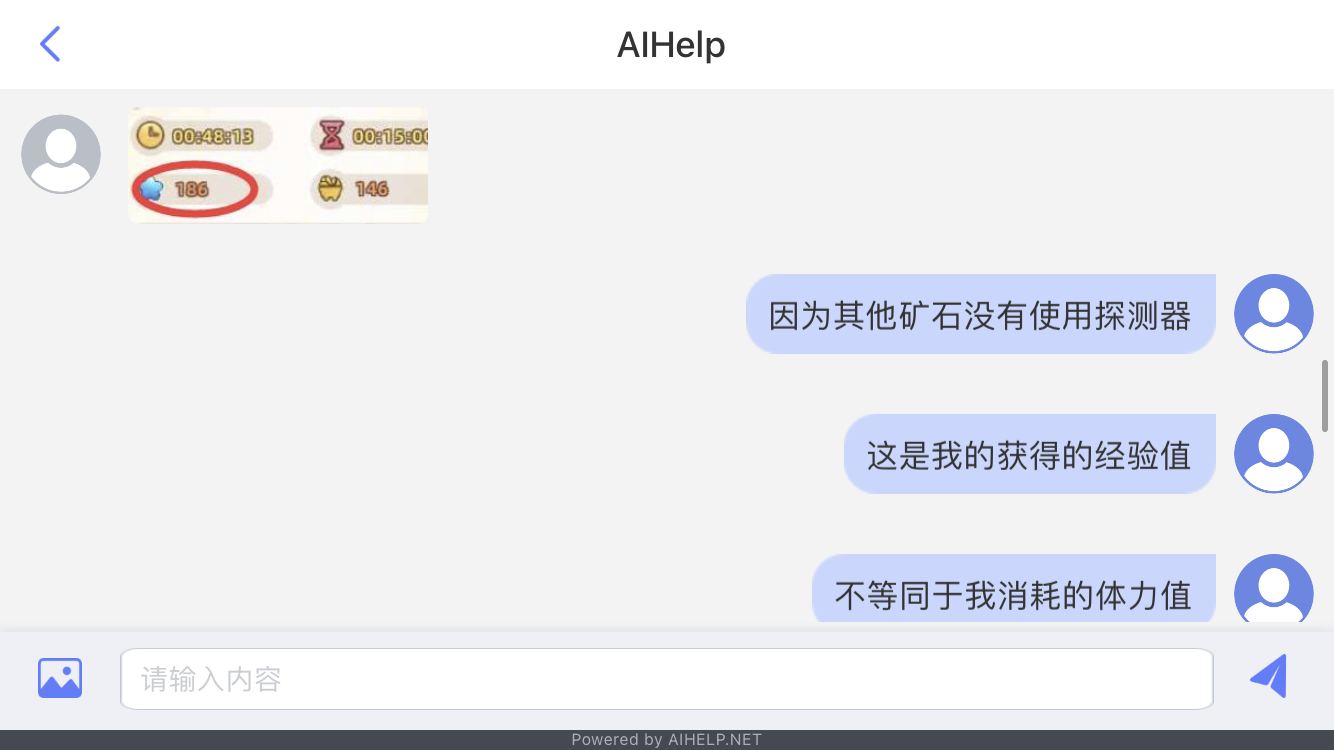The height and width of the screenshot is (750, 1334).
Task: Tap avatar beside 这是我的获得的经验值 message
Action: (1274, 453)
